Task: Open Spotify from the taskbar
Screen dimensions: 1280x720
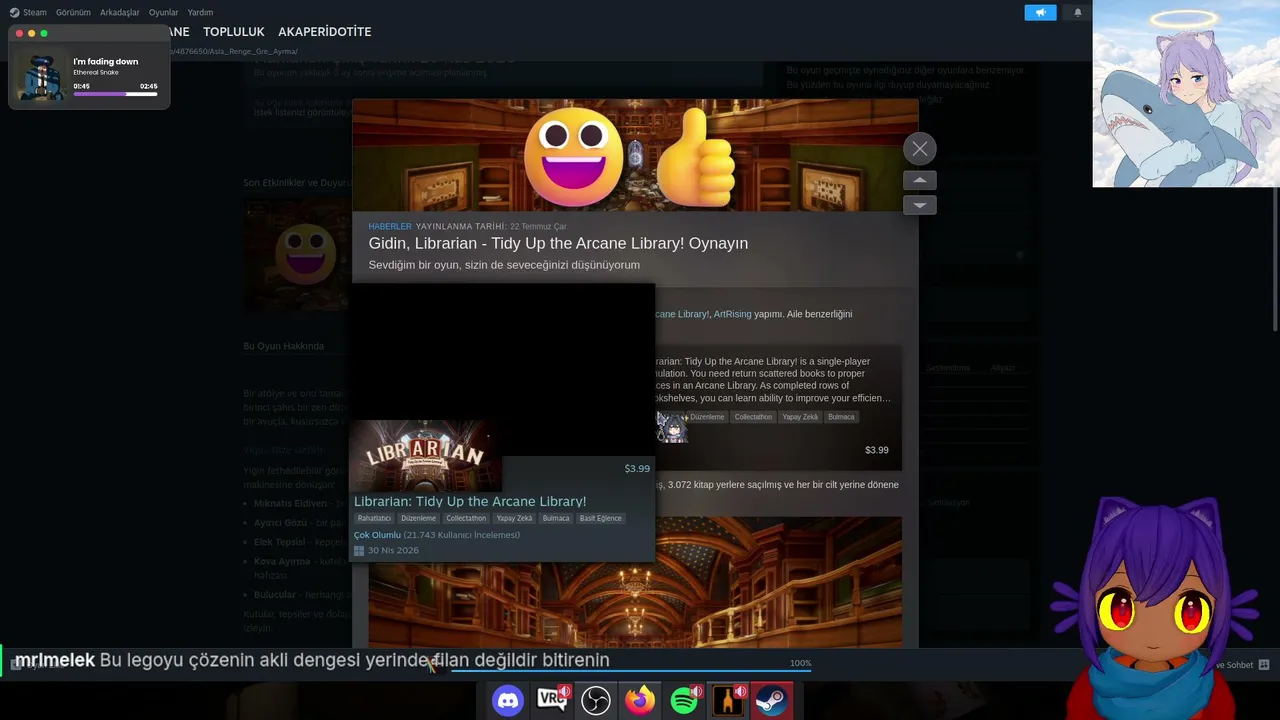Action: pos(684,700)
